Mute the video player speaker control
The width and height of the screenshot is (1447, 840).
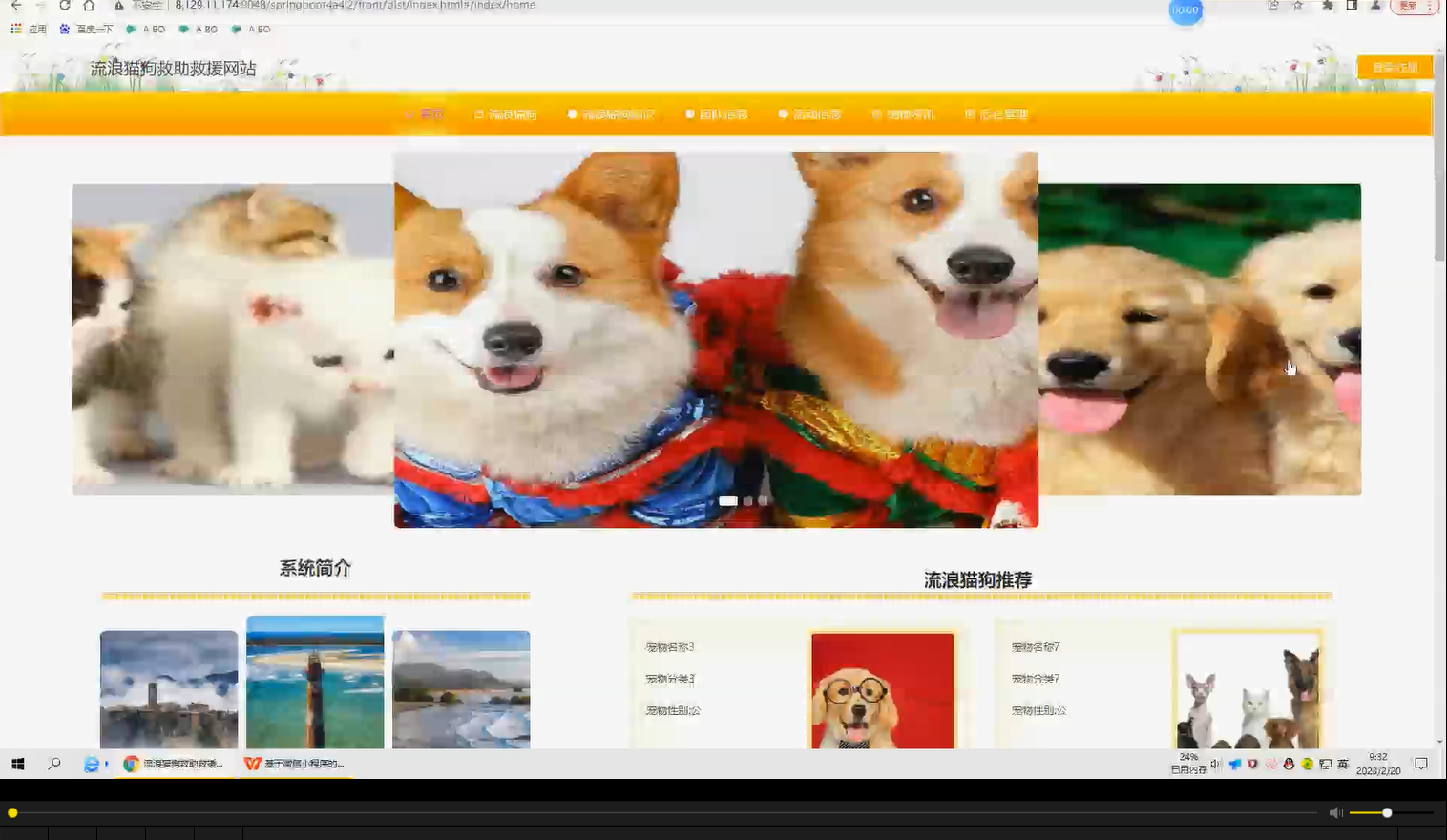coord(1335,812)
